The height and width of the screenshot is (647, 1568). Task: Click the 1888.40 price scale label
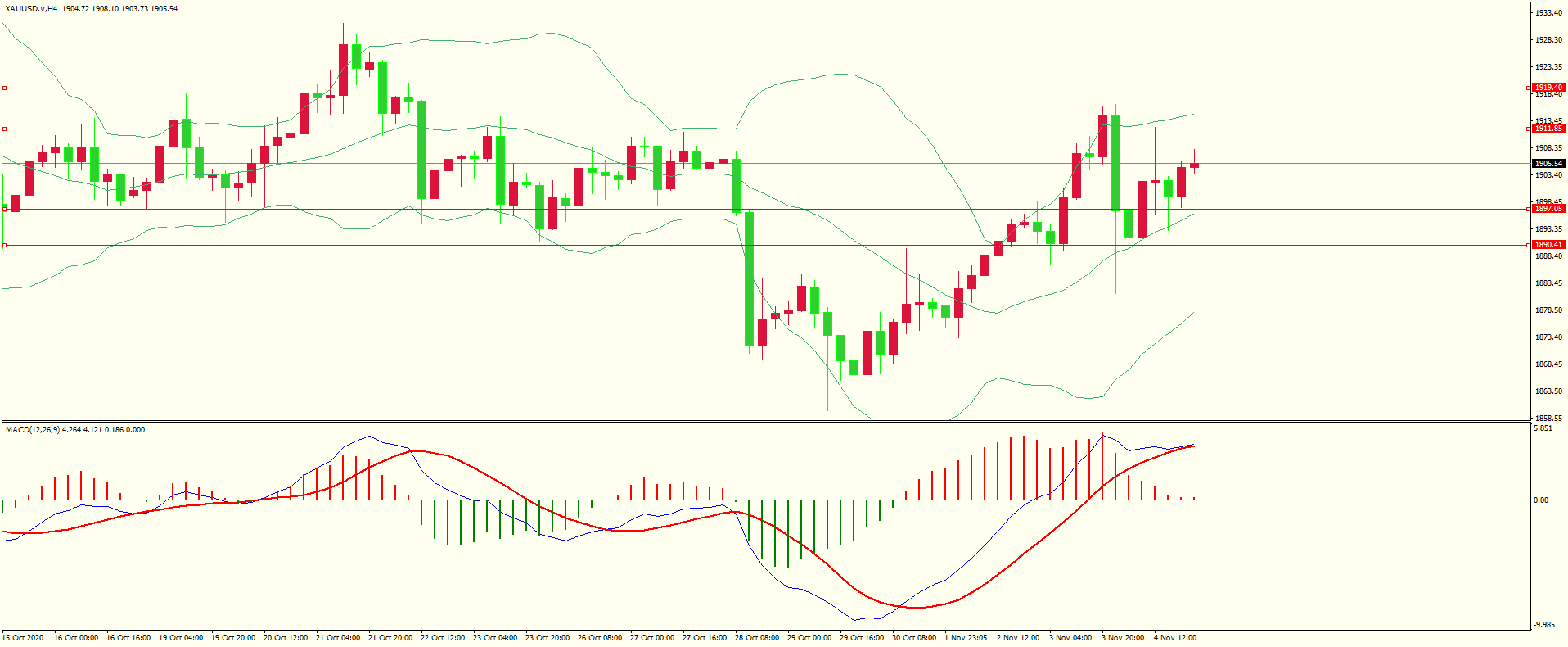pyautogui.click(x=1548, y=256)
